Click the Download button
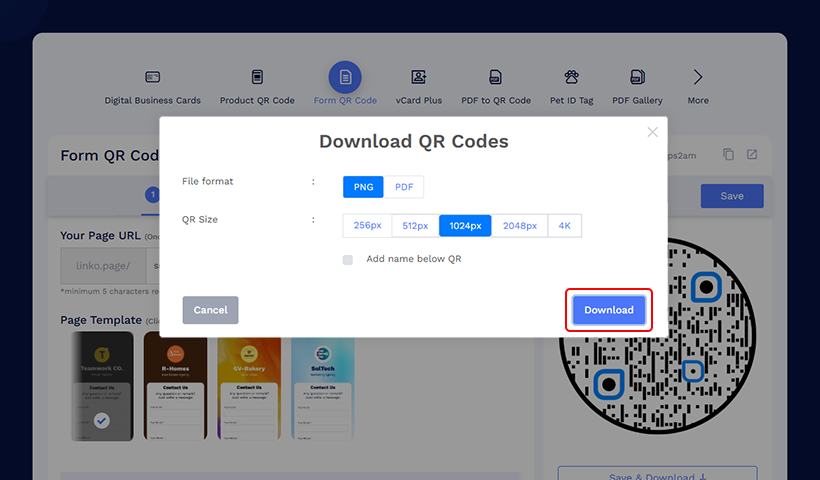The image size is (820, 480). (609, 310)
